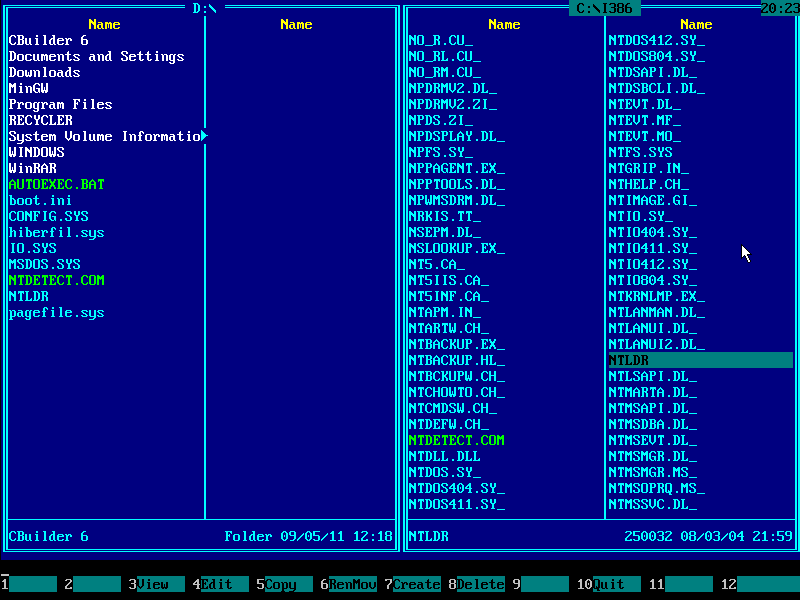Select the WINDOWS folder
Screen dimensions: 800x600
coord(36,152)
